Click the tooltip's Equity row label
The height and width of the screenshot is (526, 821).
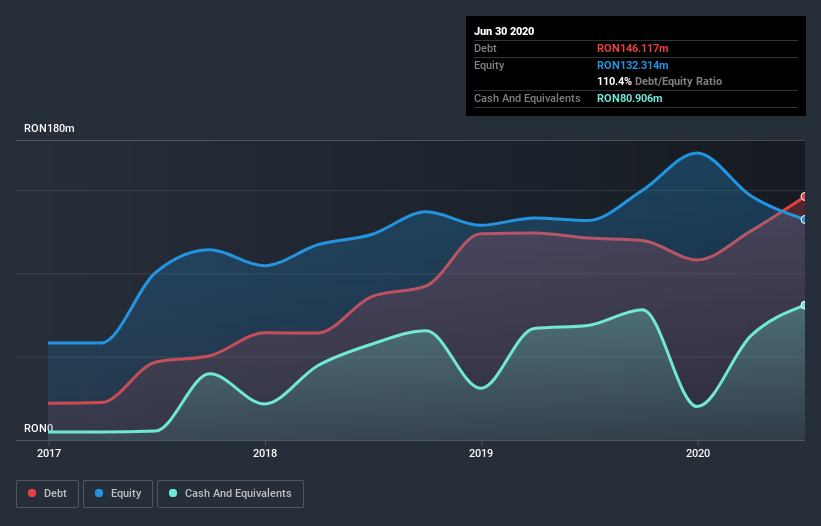point(489,65)
